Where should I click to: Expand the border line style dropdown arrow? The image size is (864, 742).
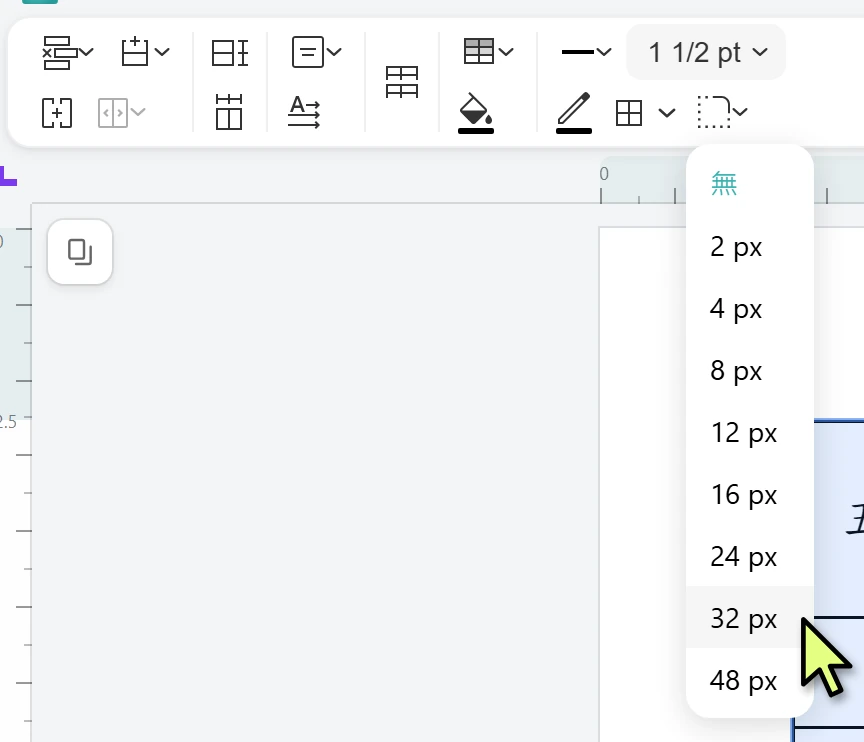pyautogui.click(x=604, y=52)
